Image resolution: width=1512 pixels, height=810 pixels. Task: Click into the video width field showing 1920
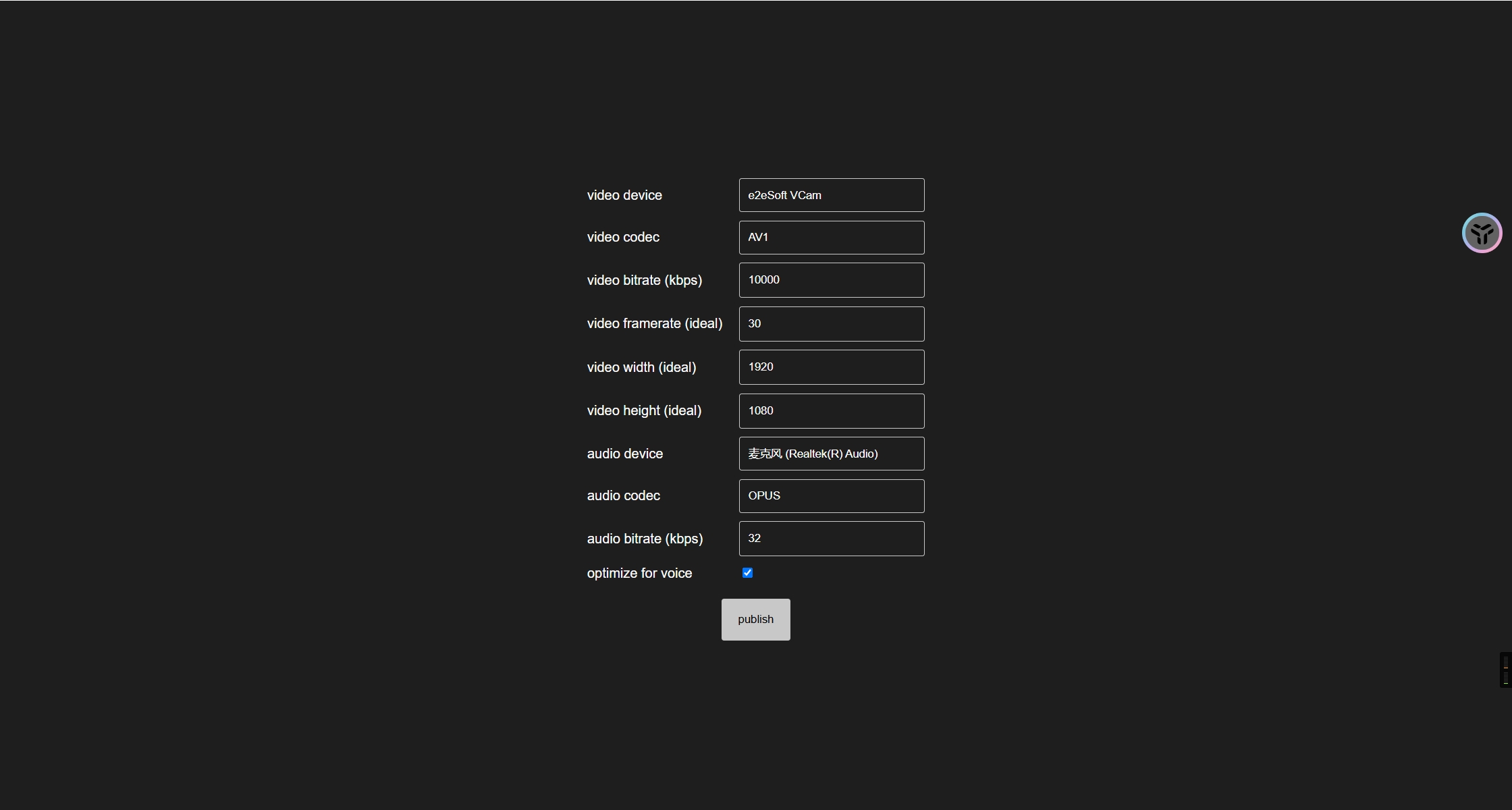point(832,367)
